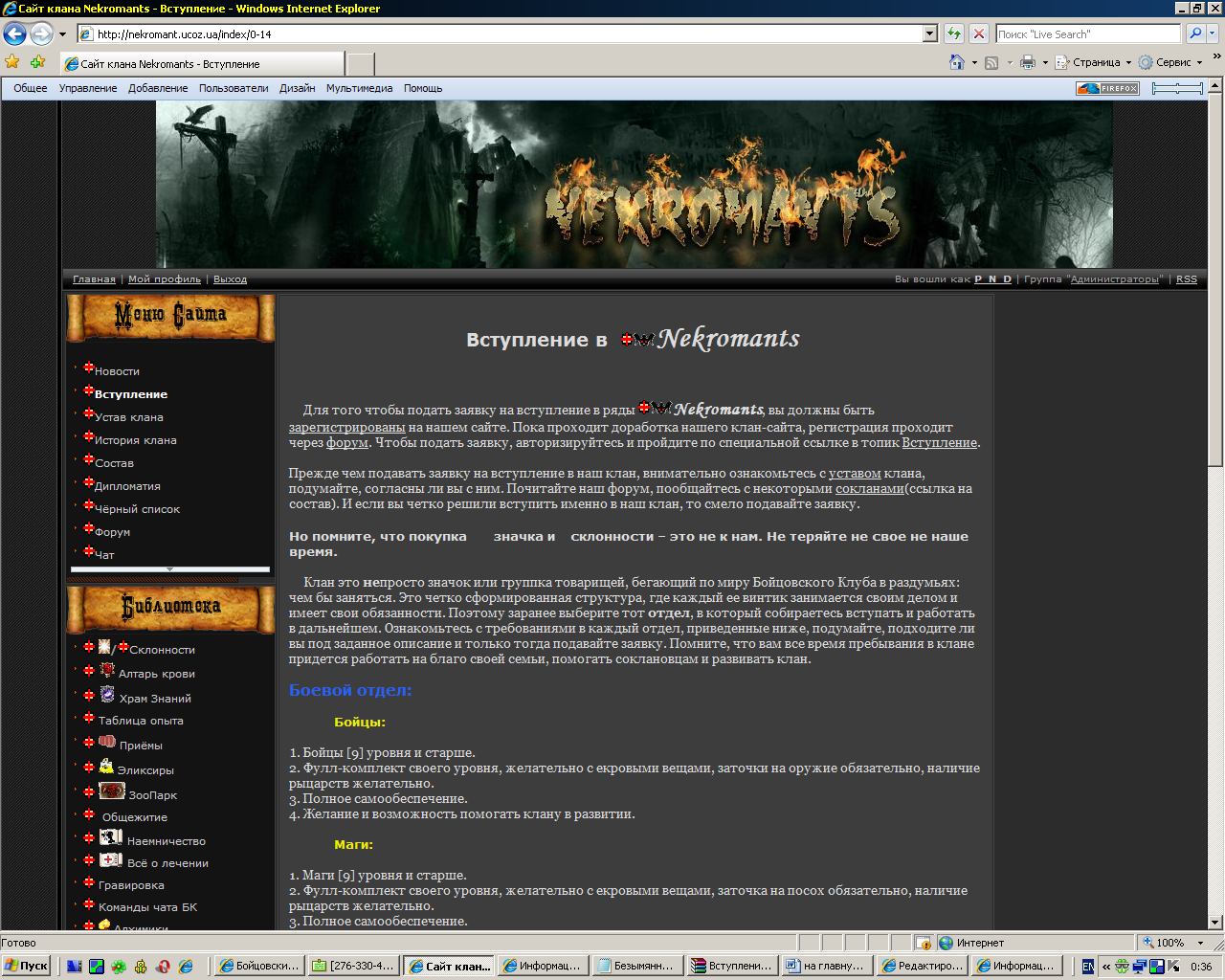Viewport: 1225px width, 980px height.
Task: Select the Nekromants browser tab
Action: click(201, 64)
